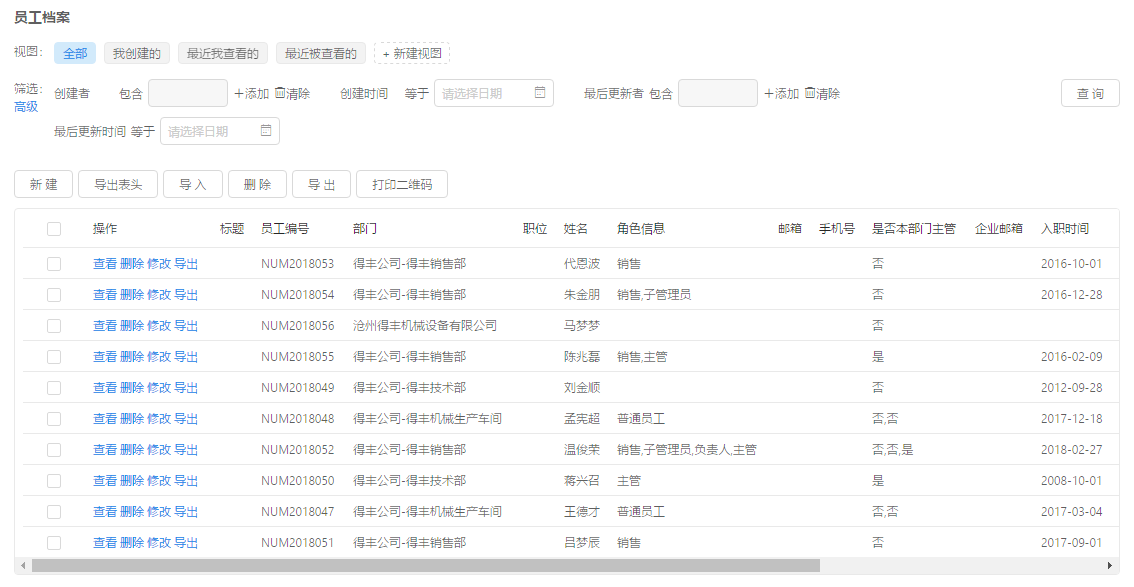The height and width of the screenshot is (587, 1134).
Task: Open the 最后更新时间 date picker field
Action: 220,131
